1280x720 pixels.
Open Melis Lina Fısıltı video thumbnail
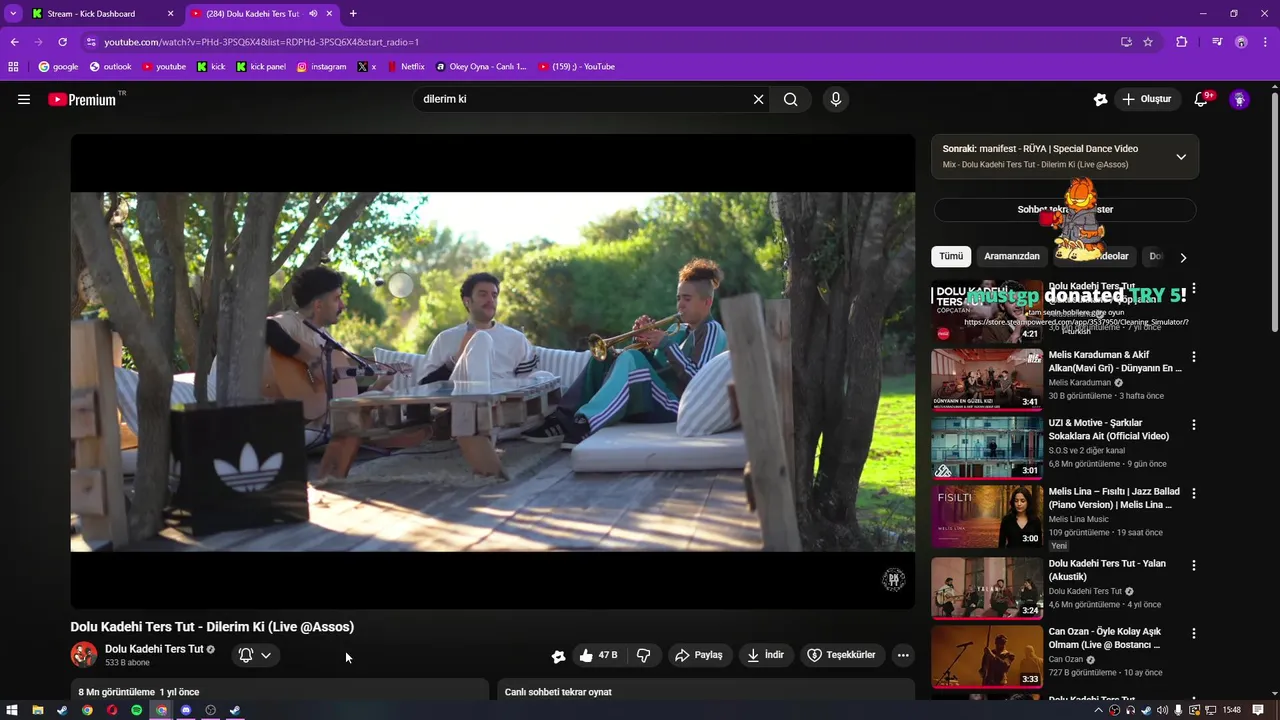(x=987, y=516)
